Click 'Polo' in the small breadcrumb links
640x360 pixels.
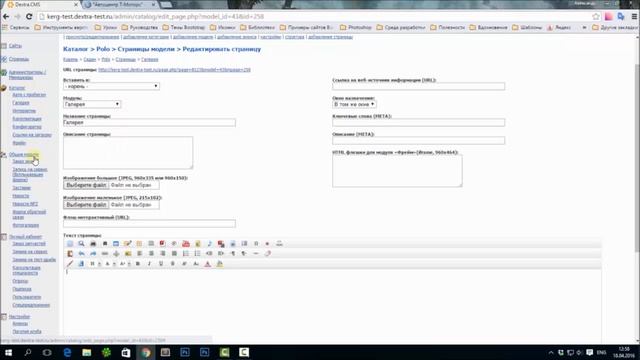coord(106,60)
